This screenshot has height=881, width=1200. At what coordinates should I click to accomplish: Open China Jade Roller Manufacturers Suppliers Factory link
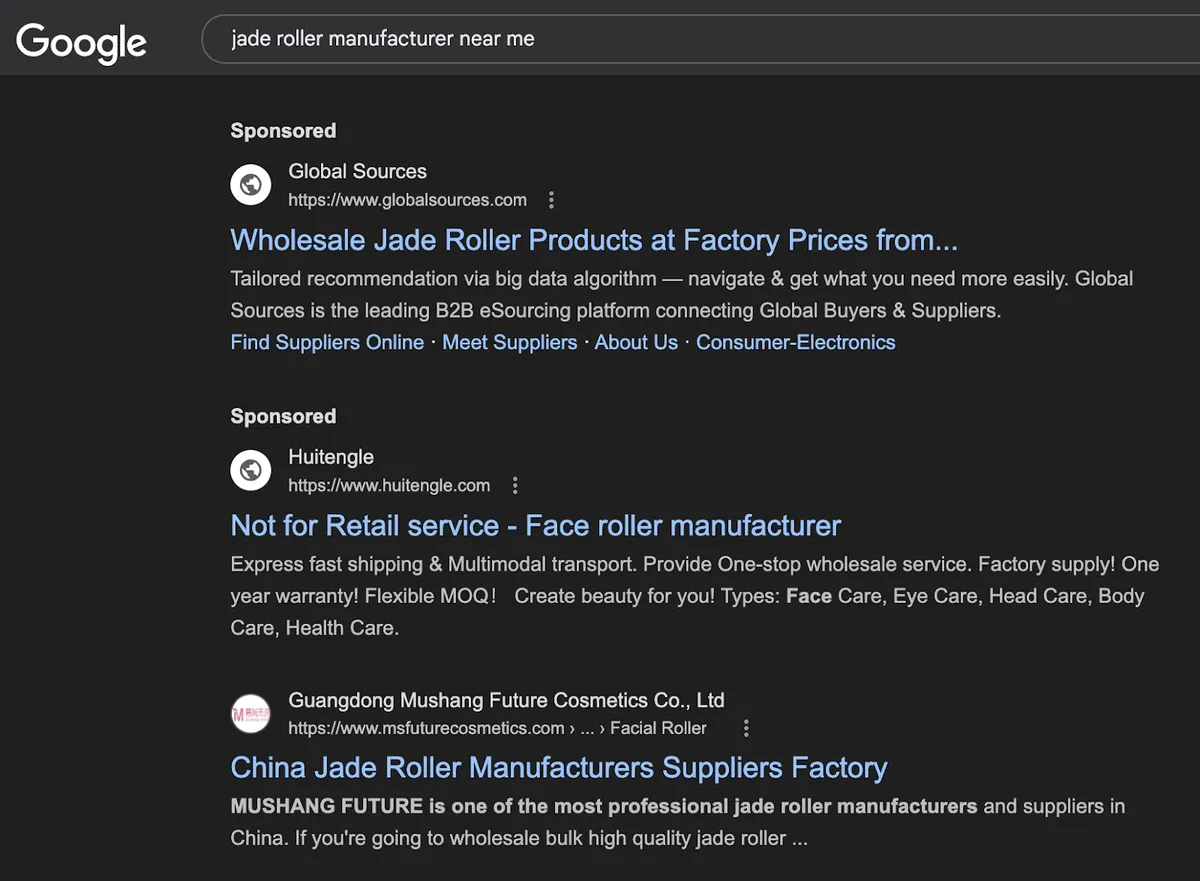(x=559, y=768)
